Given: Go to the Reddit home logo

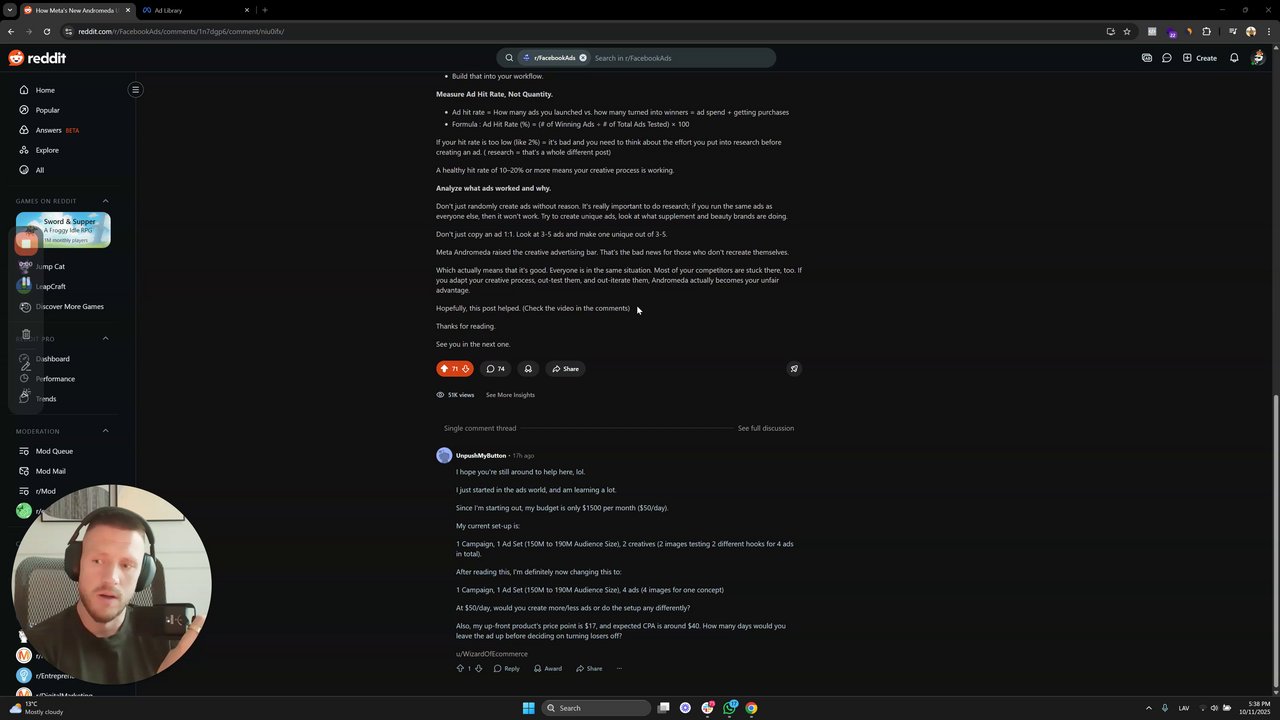Looking at the screenshot, I should coord(37,58).
